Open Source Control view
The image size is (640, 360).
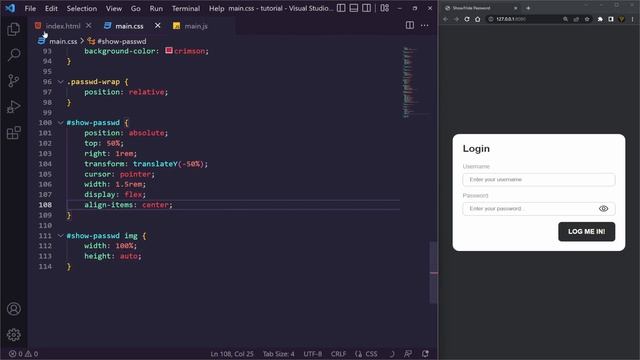click(13, 80)
